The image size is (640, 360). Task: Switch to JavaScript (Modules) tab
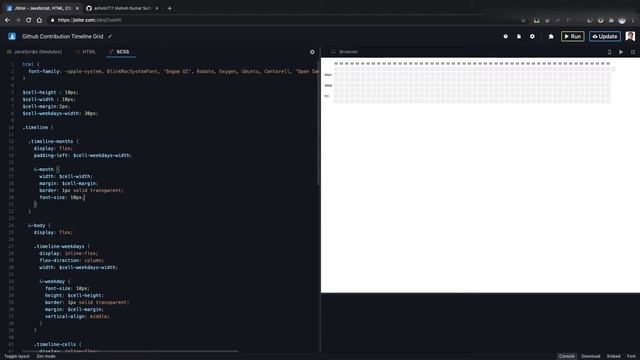(34, 52)
